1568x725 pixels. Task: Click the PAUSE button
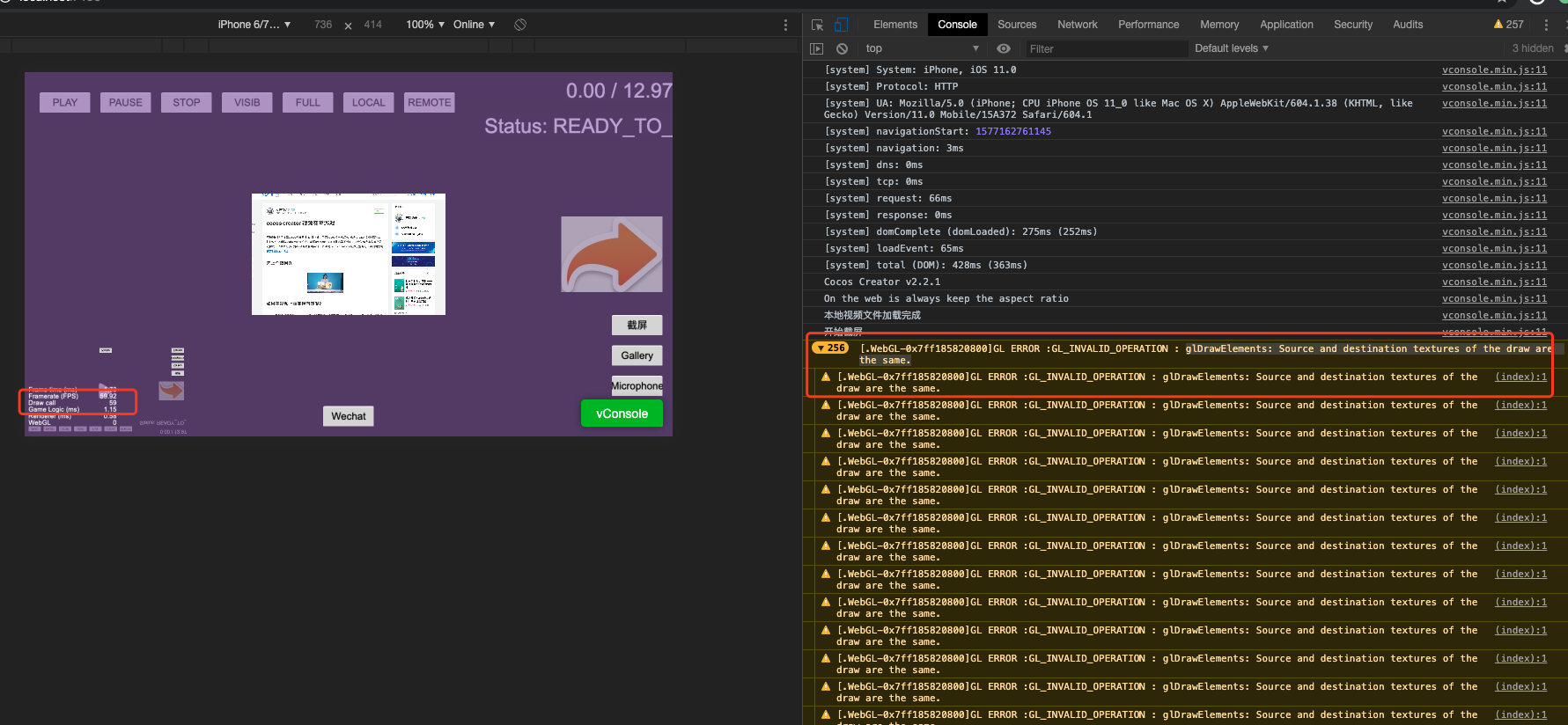tap(126, 103)
